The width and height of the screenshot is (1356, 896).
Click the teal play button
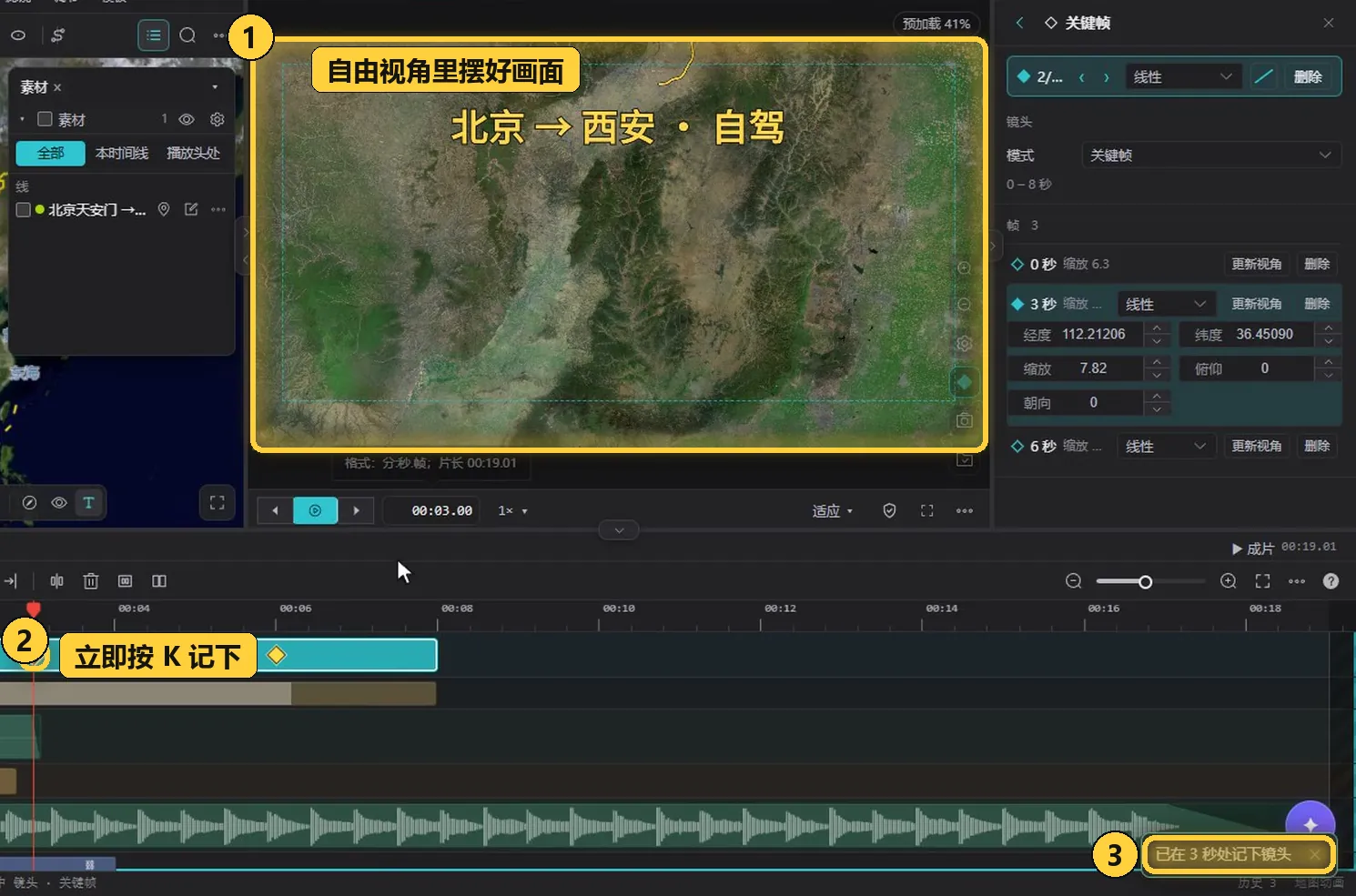(315, 510)
